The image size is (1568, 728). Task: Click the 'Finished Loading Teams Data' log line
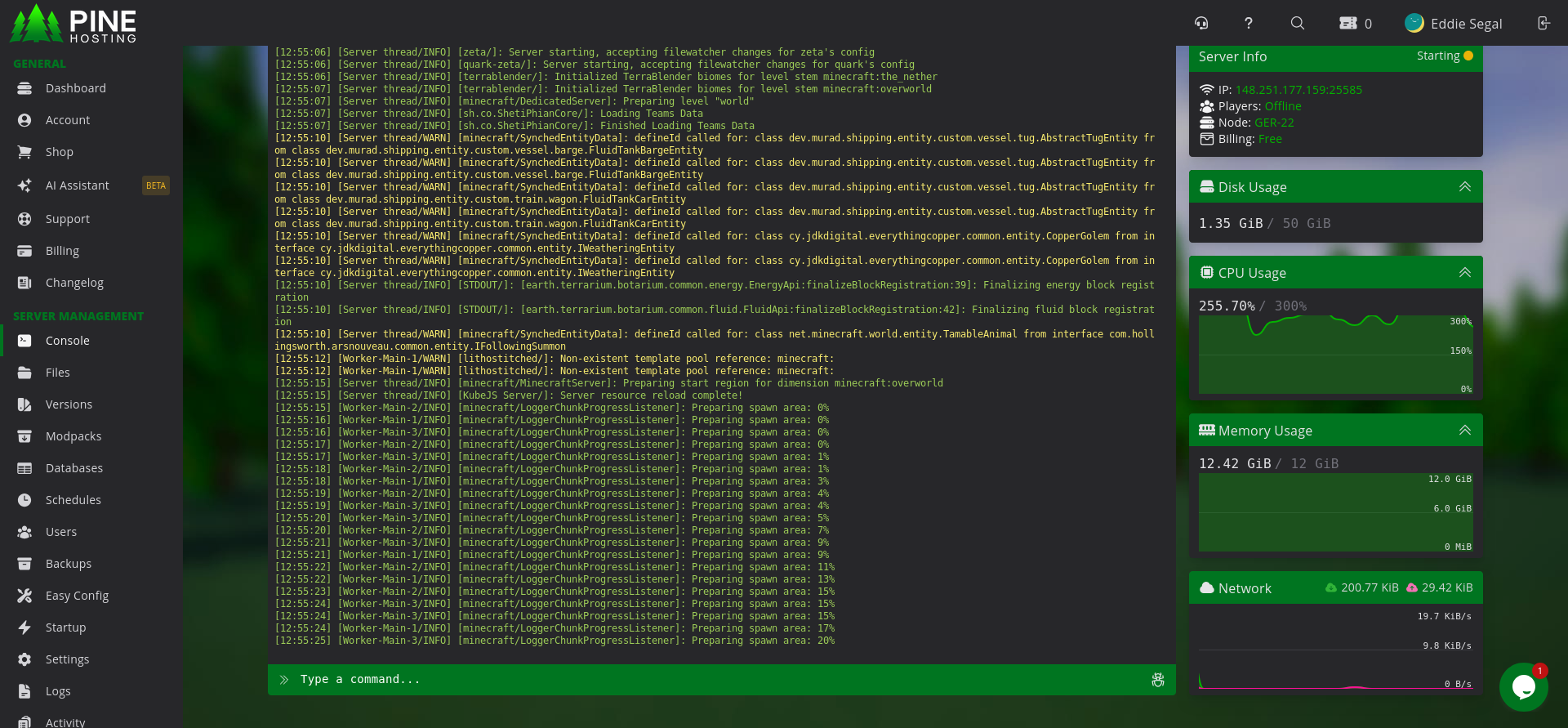pyautogui.click(x=514, y=126)
